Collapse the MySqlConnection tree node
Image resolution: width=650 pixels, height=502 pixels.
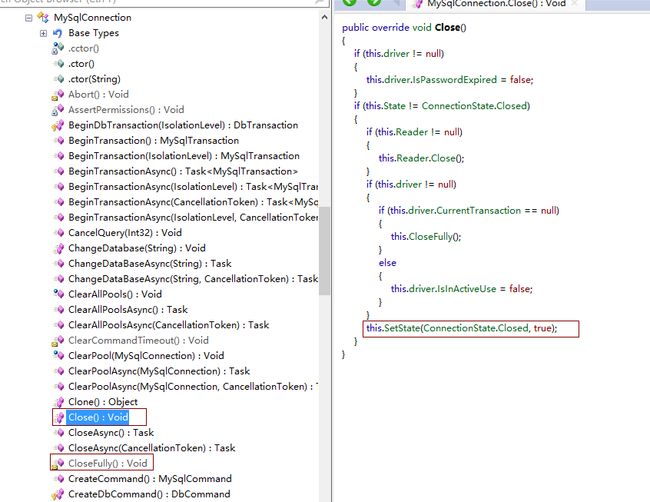(29, 18)
